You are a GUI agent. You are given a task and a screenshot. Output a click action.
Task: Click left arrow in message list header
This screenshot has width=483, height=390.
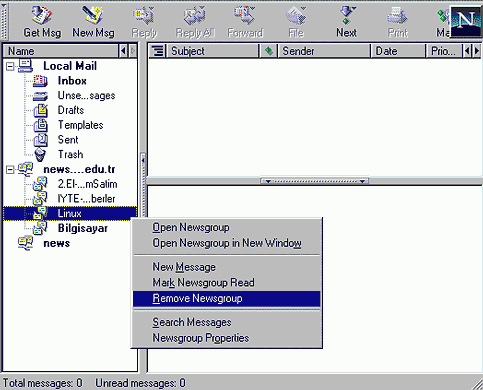click(x=467, y=51)
